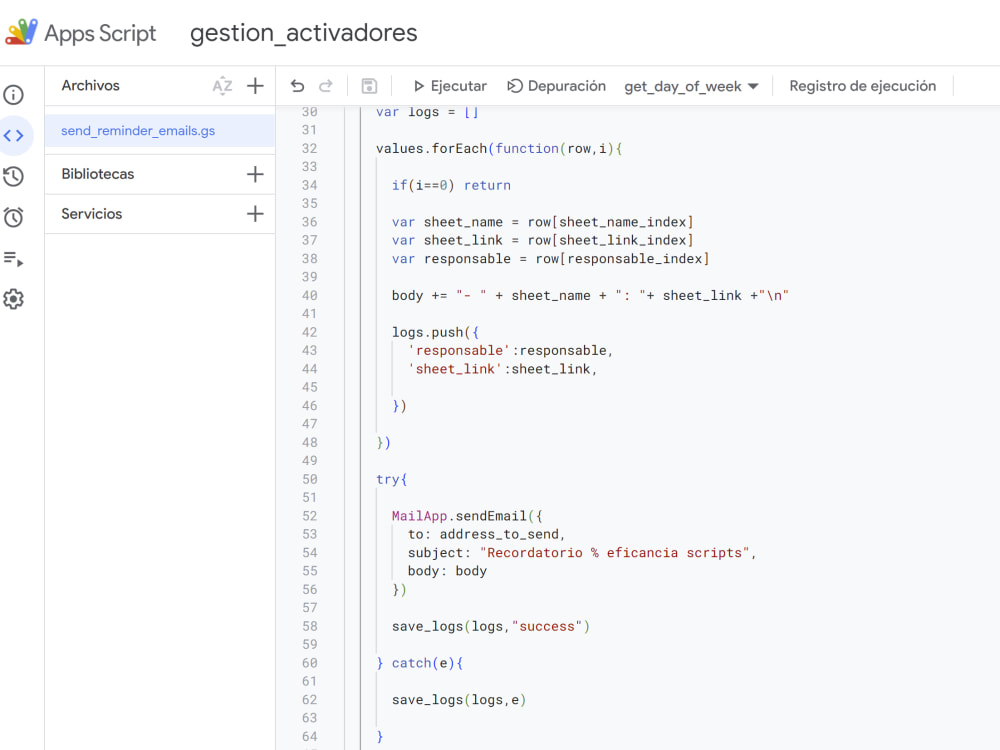The height and width of the screenshot is (750, 1000).
Task: Click var responsable declaration line
Action: (550, 259)
